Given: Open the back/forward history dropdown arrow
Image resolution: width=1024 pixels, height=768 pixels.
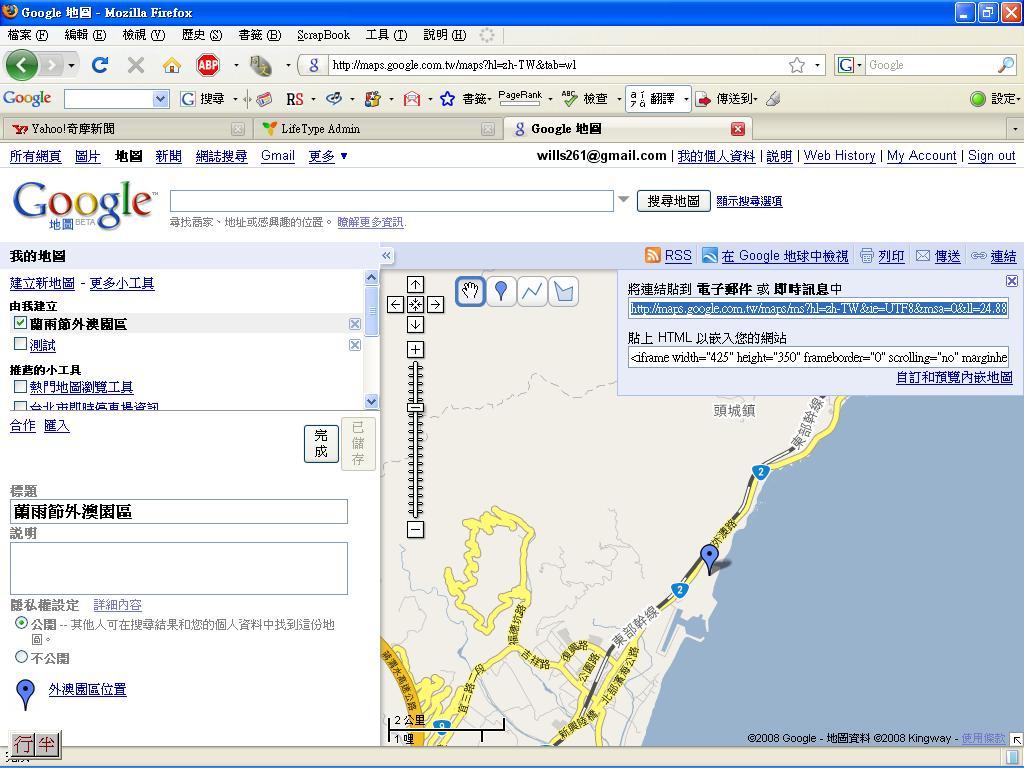Looking at the screenshot, I should [71, 65].
